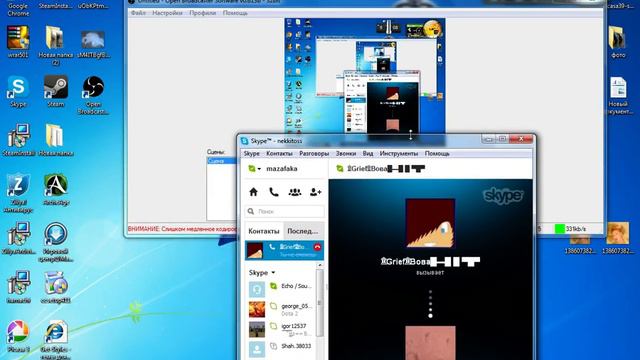
Task: Open the Skype home icon
Action: click(253, 192)
